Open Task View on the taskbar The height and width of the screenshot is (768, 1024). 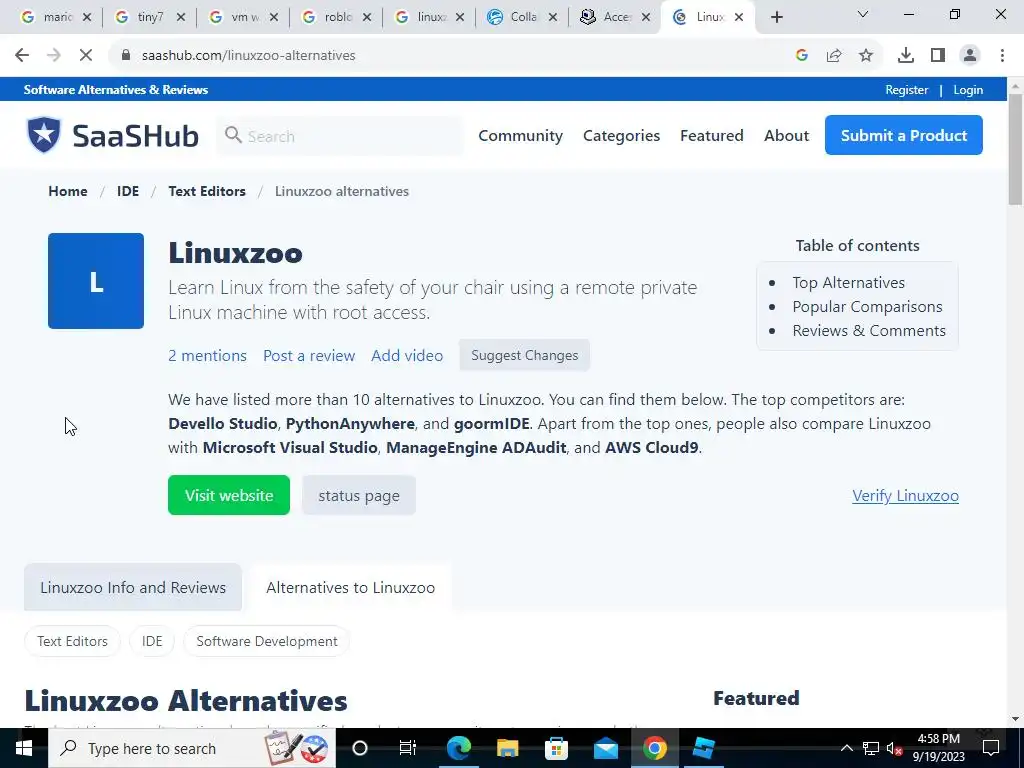click(408, 748)
